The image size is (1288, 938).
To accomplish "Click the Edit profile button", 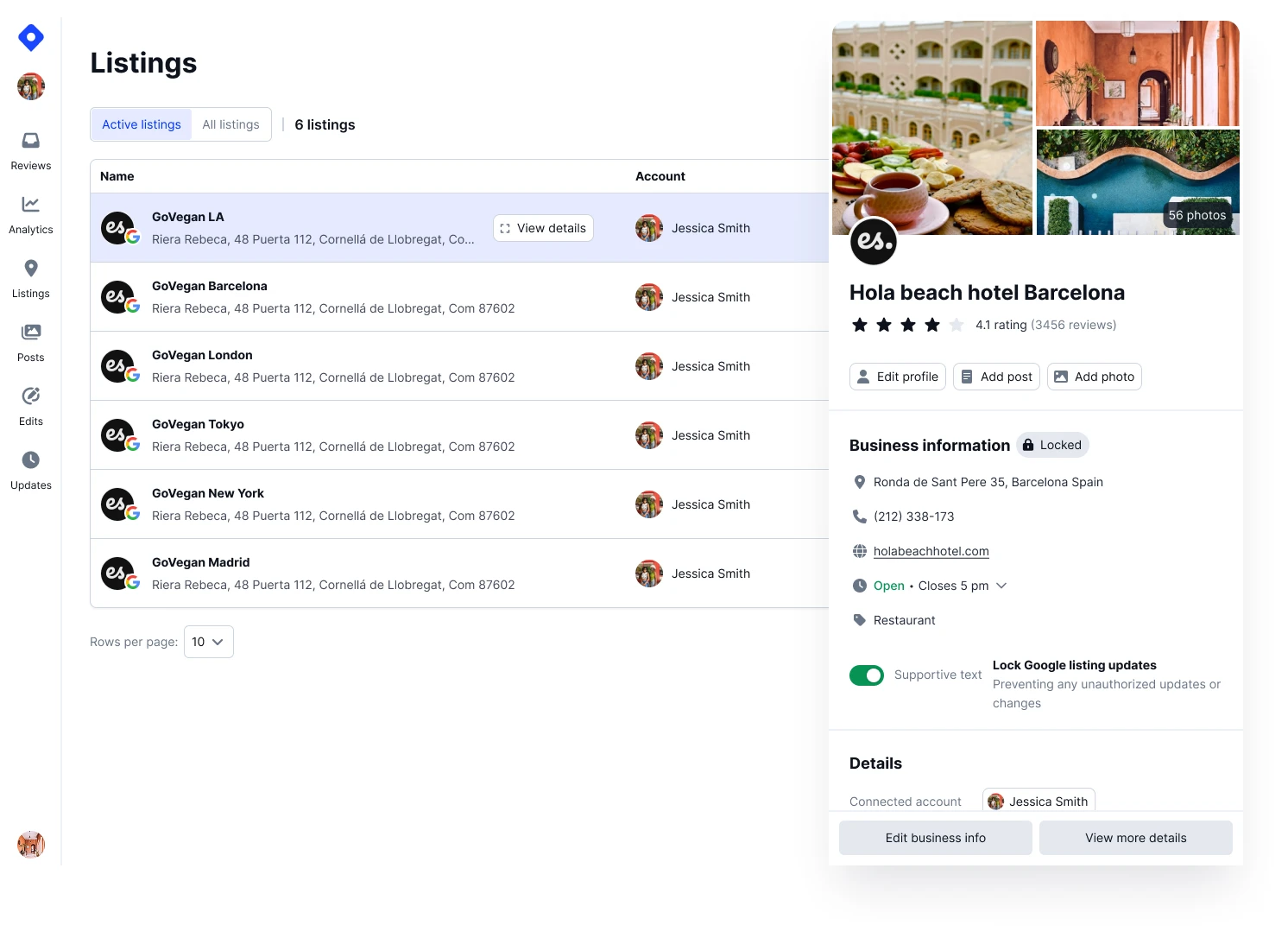I will pyautogui.click(x=897, y=377).
